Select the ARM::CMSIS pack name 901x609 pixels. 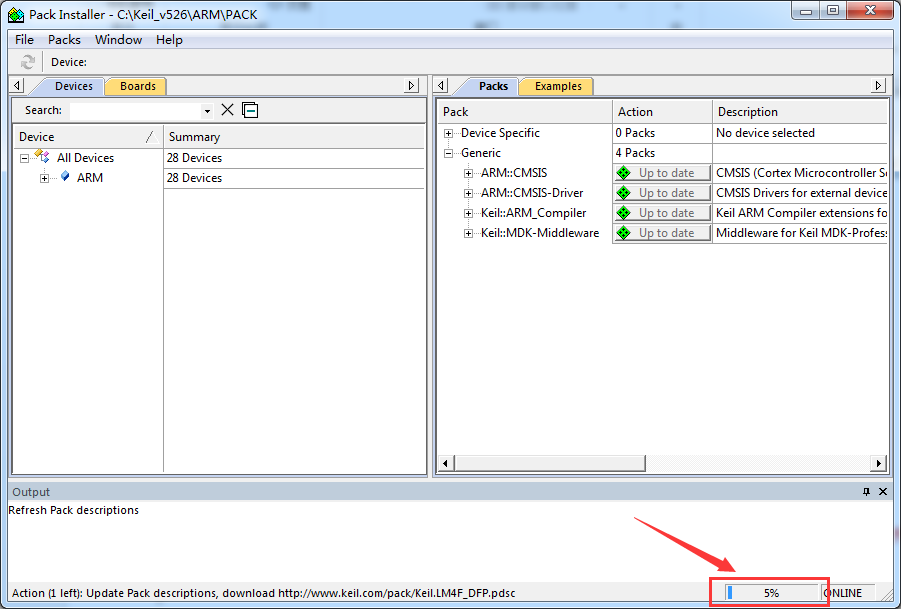[514, 173]
